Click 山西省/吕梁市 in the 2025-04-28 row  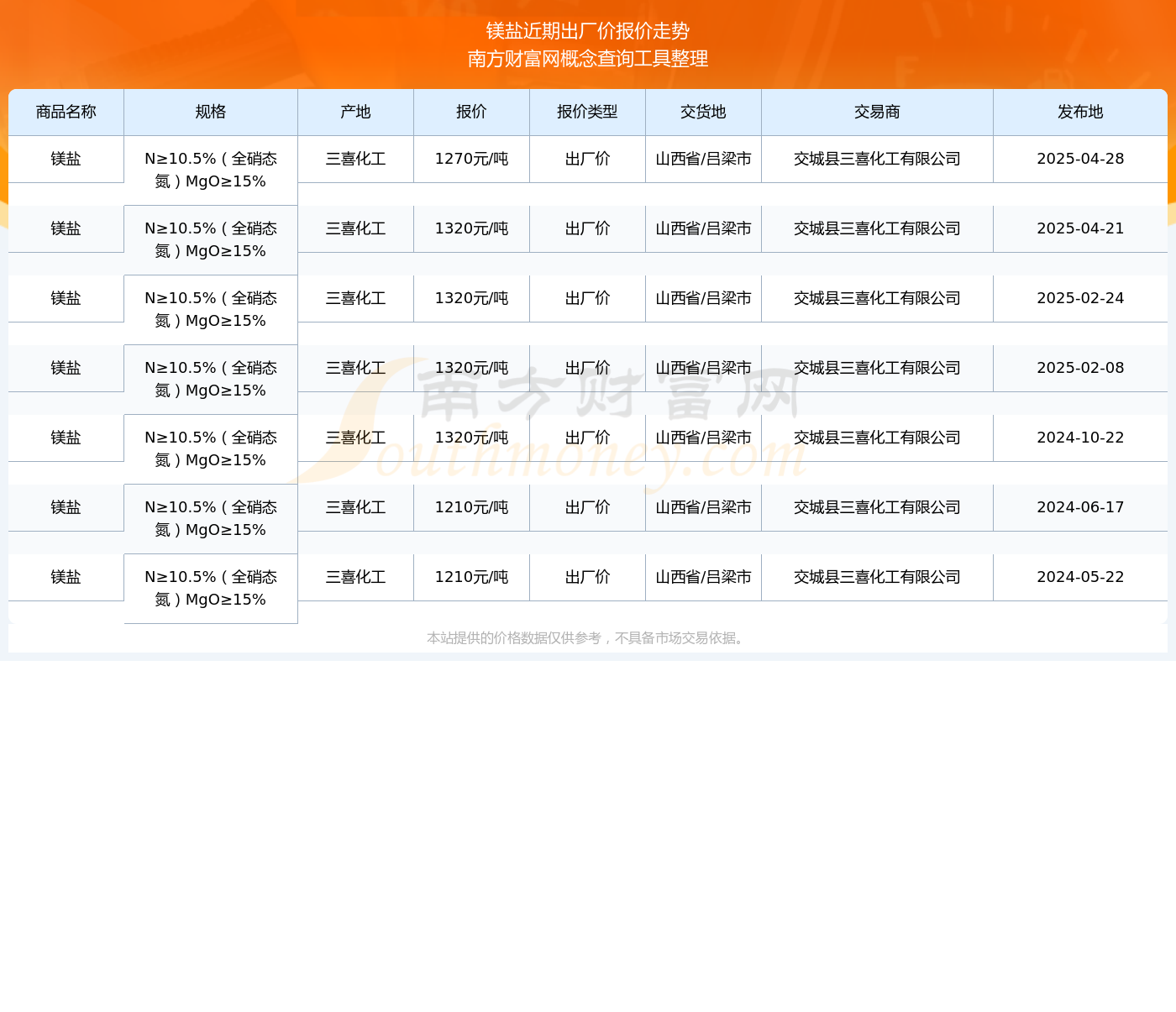pos(704,159)
